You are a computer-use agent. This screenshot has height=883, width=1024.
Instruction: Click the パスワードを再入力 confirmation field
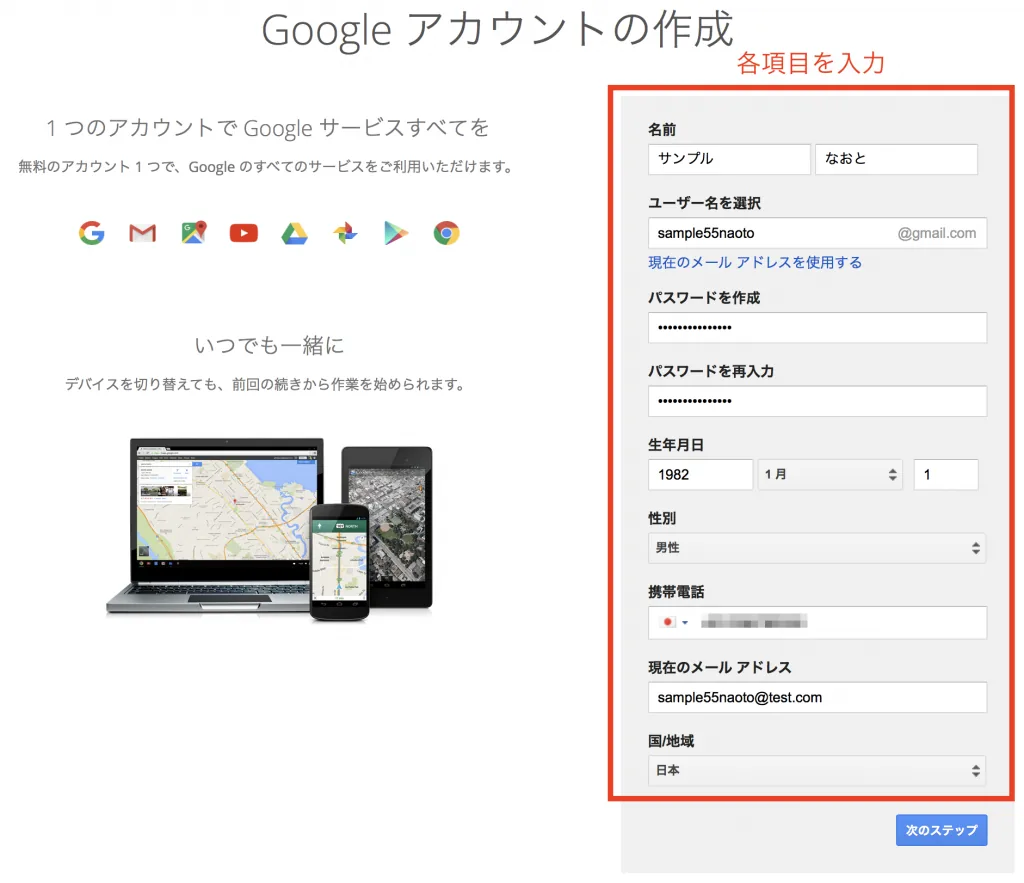[x=818, y=401]
